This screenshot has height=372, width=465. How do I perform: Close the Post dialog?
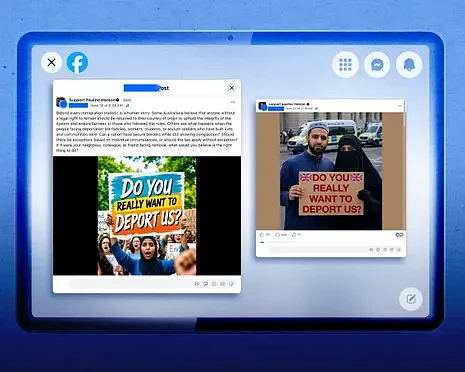coord(232,88)
